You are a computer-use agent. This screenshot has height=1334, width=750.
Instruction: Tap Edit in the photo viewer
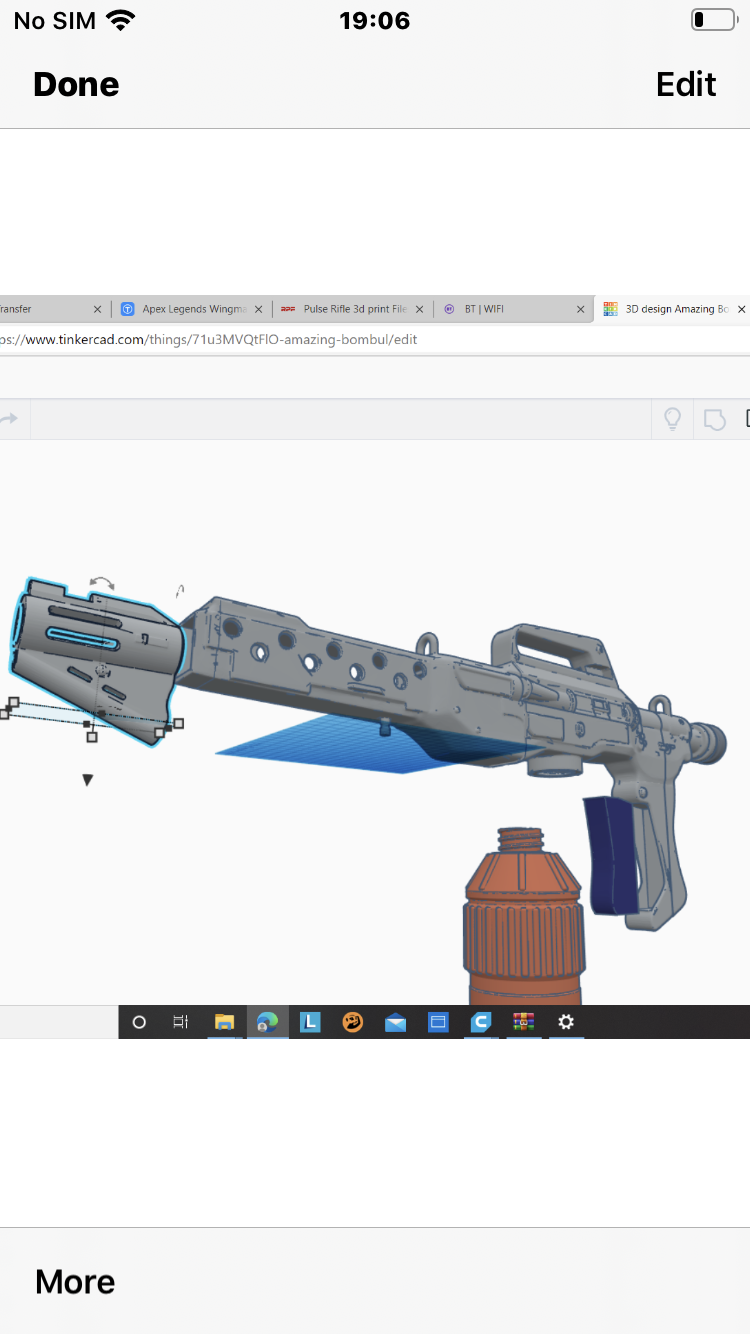tap(686, 84)
